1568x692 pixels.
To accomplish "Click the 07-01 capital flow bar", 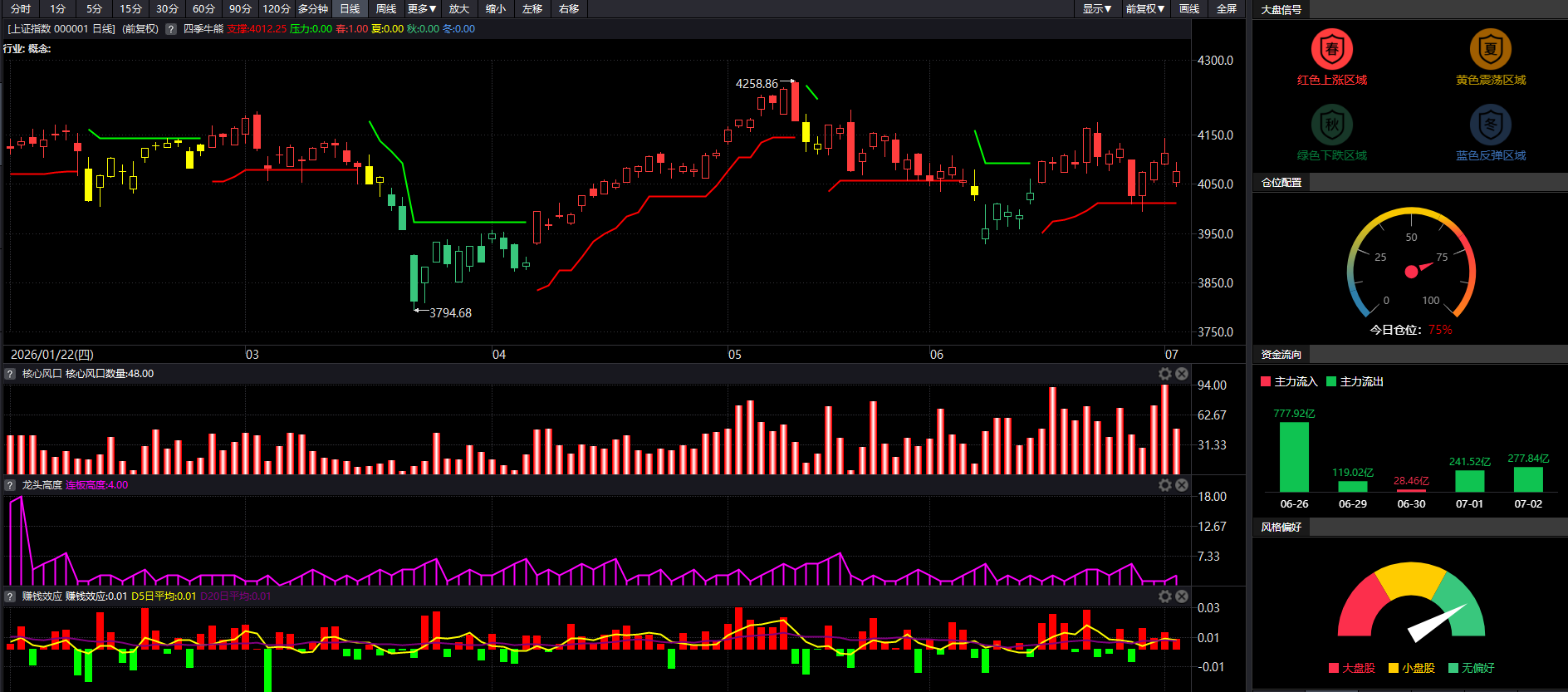I will point(1470,482).
